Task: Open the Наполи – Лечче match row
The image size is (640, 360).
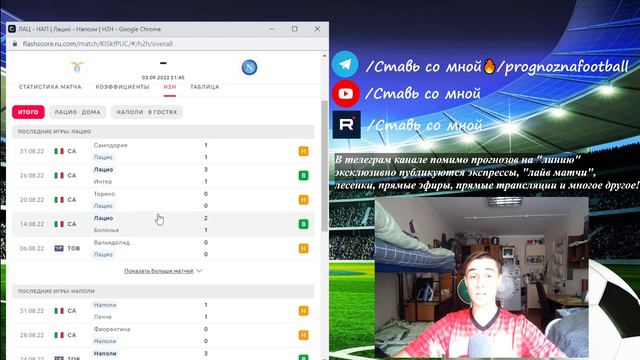Action: click(x=163, y=311)
